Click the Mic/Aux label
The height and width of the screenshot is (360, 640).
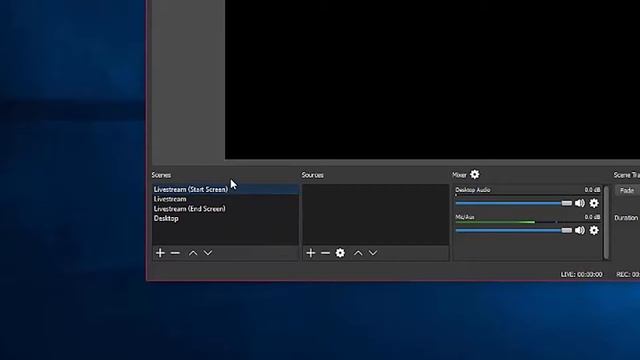pyautogui.click(x=465, y=217)
